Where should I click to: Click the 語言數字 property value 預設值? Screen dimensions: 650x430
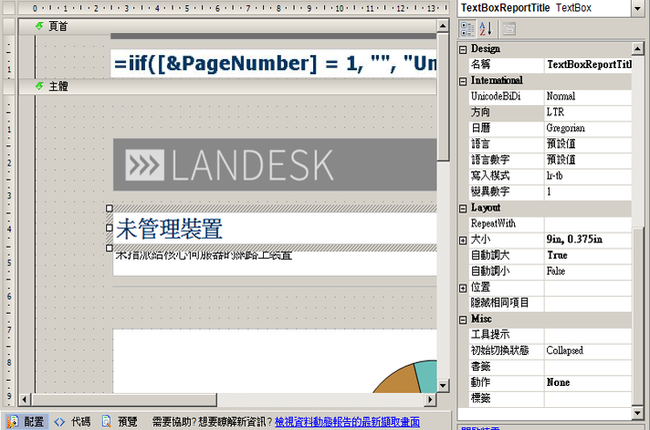[588, 160]
